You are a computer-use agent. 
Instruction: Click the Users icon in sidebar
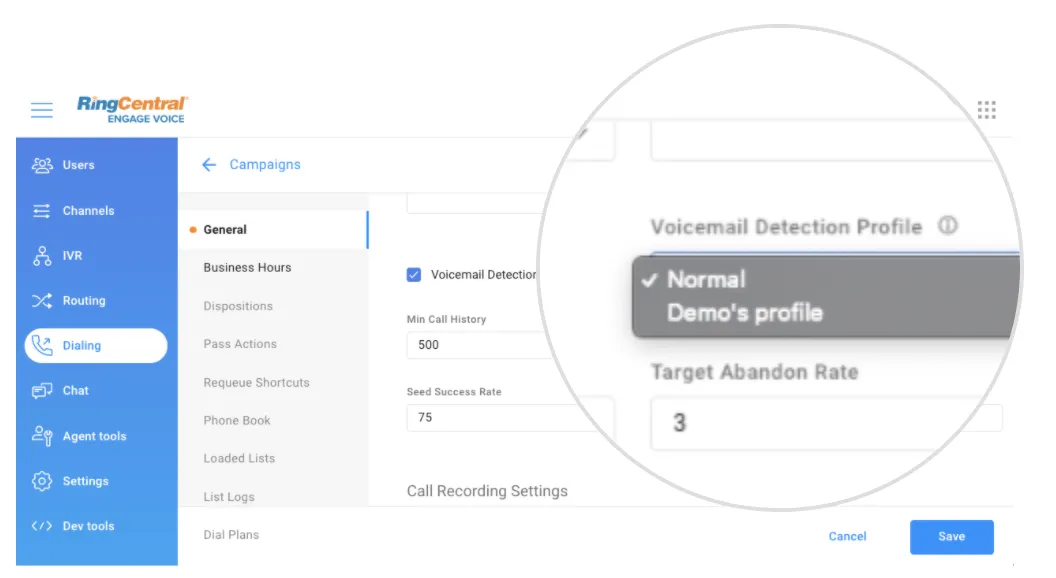tap(42, 165)
